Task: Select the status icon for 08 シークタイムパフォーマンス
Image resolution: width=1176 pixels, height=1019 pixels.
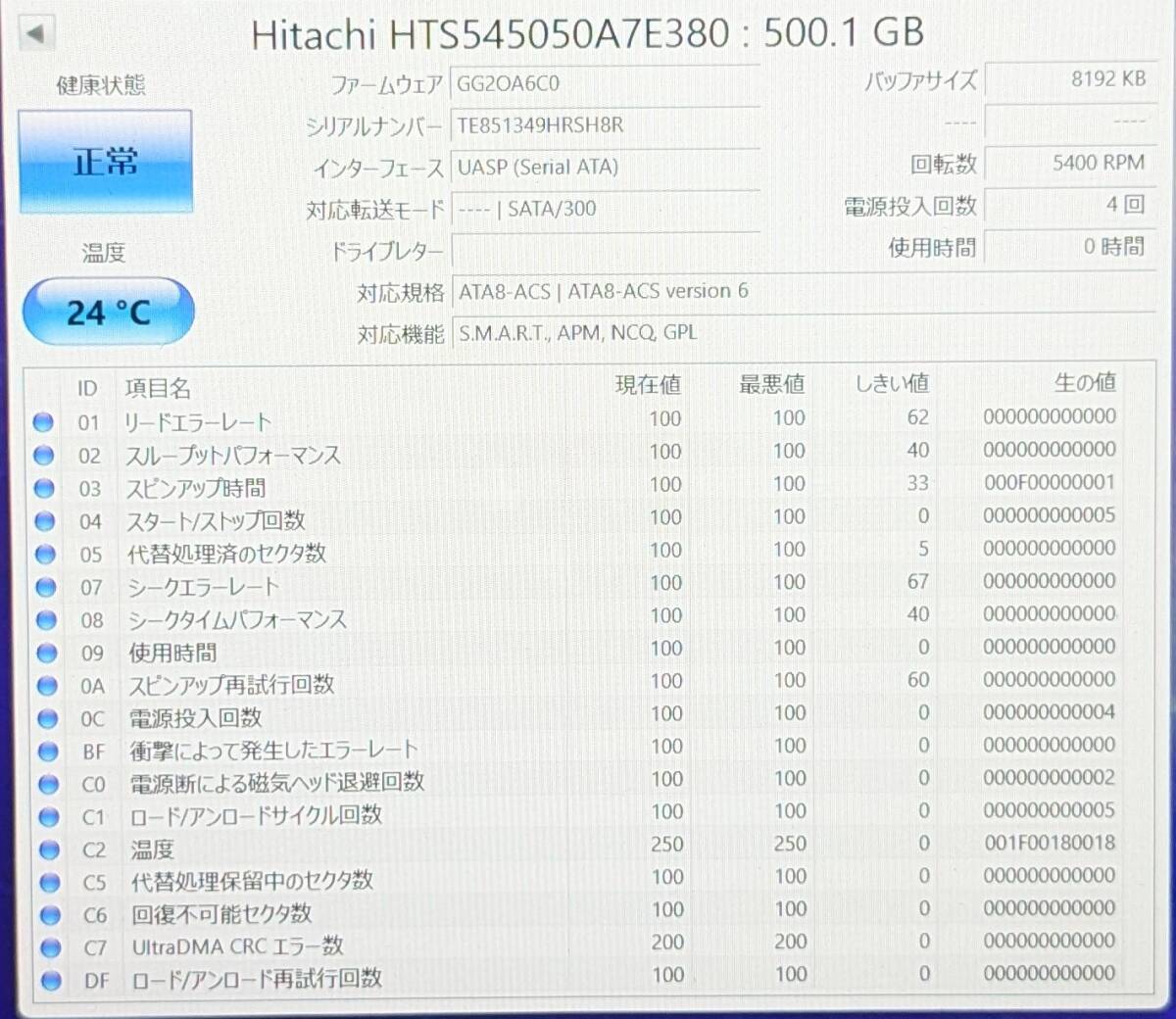Action: coord(46,620)
